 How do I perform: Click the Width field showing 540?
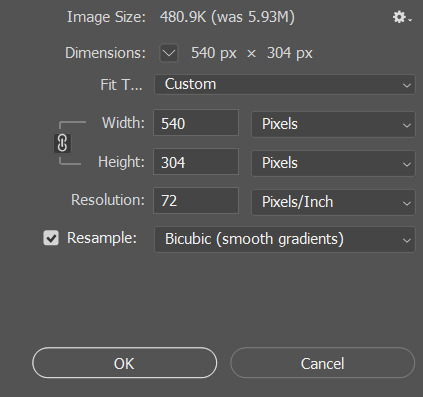(196, 123)
